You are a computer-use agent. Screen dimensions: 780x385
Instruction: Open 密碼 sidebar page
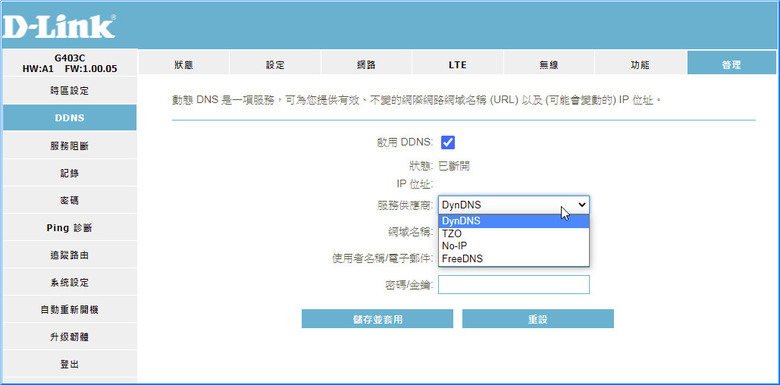pos(70,200)
